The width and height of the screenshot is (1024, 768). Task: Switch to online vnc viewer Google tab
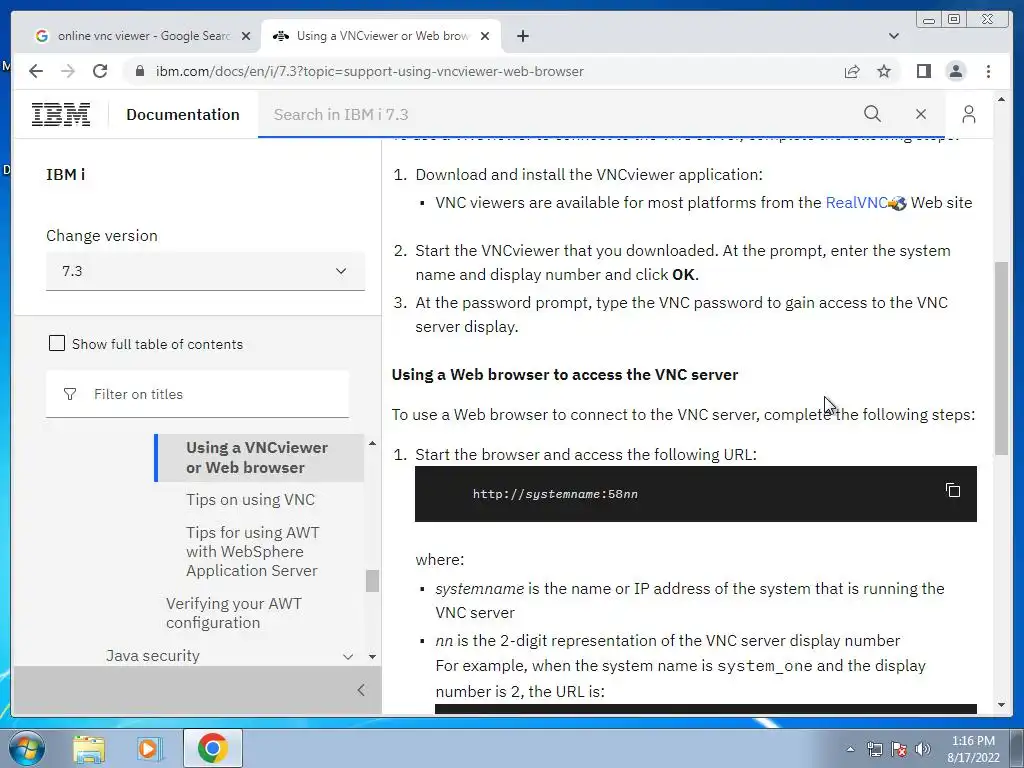pyautogui.click(x=143, y=37)
